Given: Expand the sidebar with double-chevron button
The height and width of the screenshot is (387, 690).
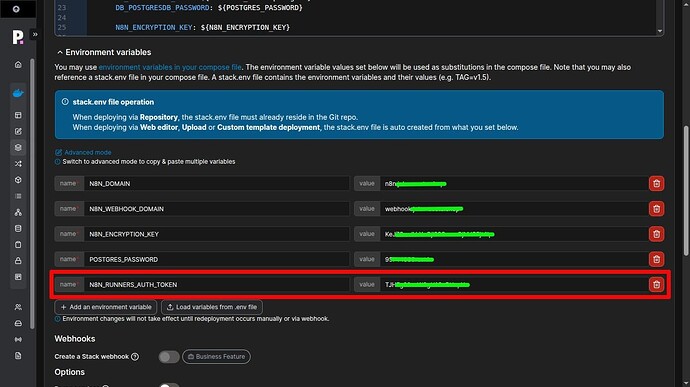Looking at the screenshot, I should click(35, 34).
